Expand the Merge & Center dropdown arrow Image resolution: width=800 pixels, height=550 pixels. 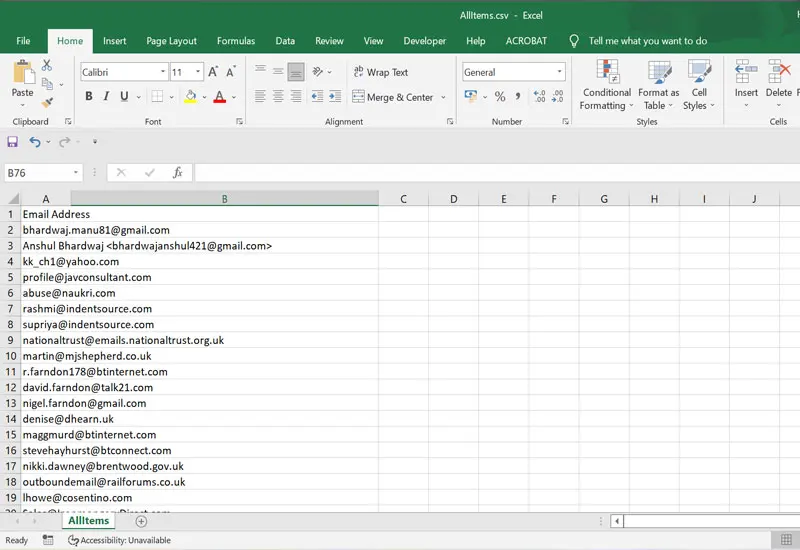point(443,97)
